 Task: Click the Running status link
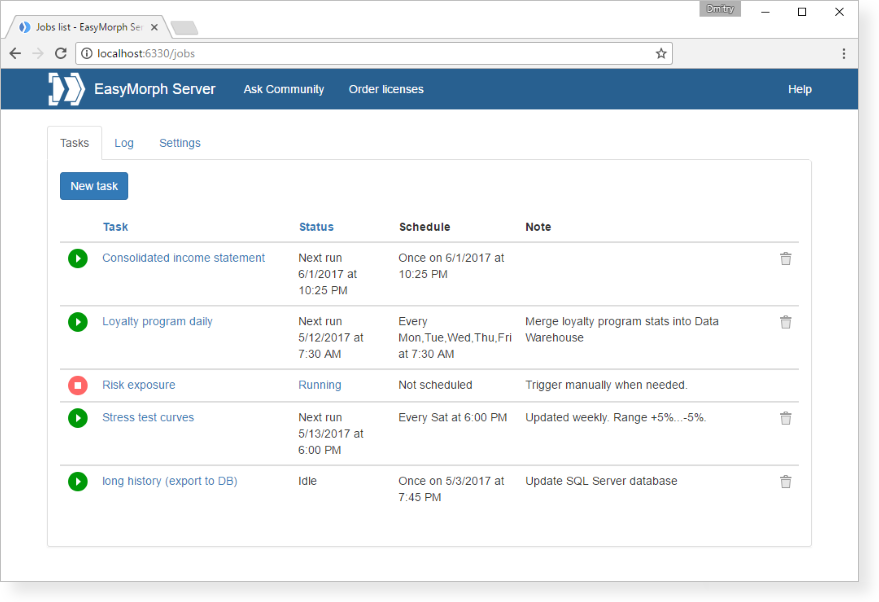click(x=320, y=385)
